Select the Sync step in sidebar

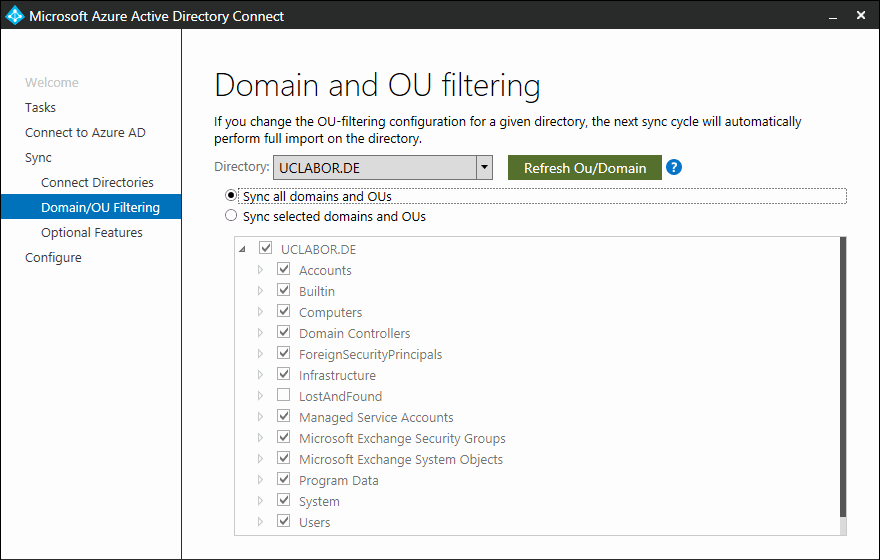(38, 158)
